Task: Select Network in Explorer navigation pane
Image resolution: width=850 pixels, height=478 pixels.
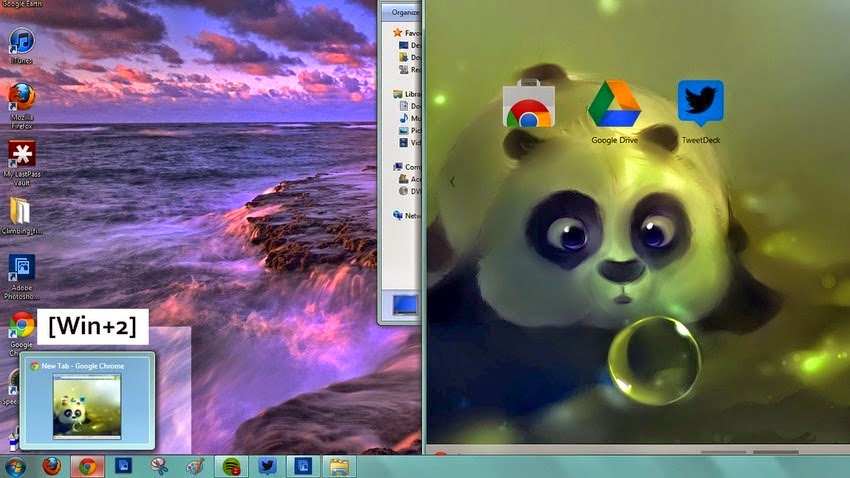Action: pos(407,215)
